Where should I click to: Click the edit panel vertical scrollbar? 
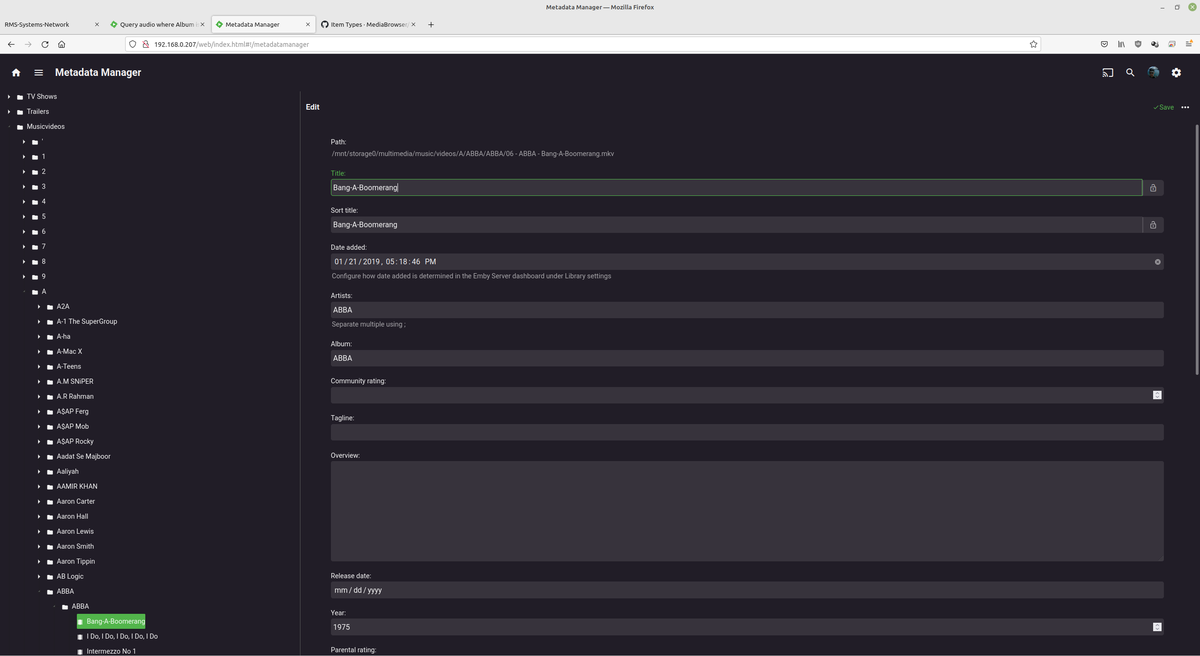point(1196,250)
